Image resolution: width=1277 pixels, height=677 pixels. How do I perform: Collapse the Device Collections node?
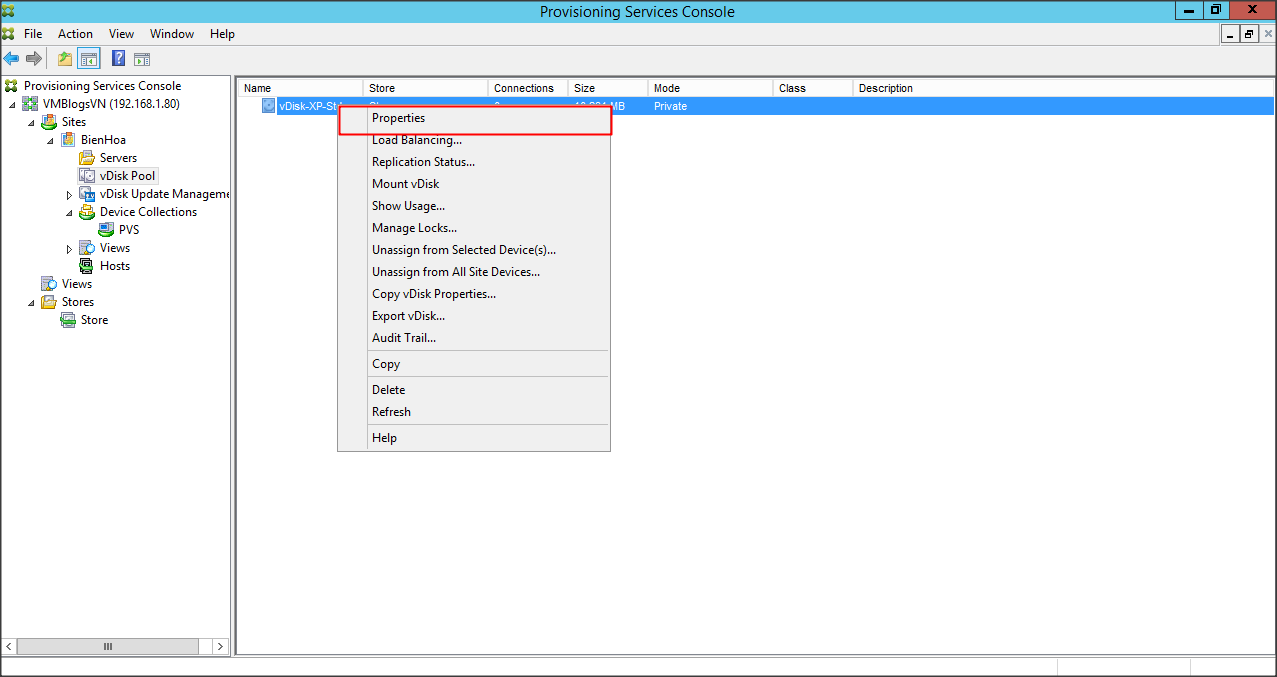coord(69,212)
